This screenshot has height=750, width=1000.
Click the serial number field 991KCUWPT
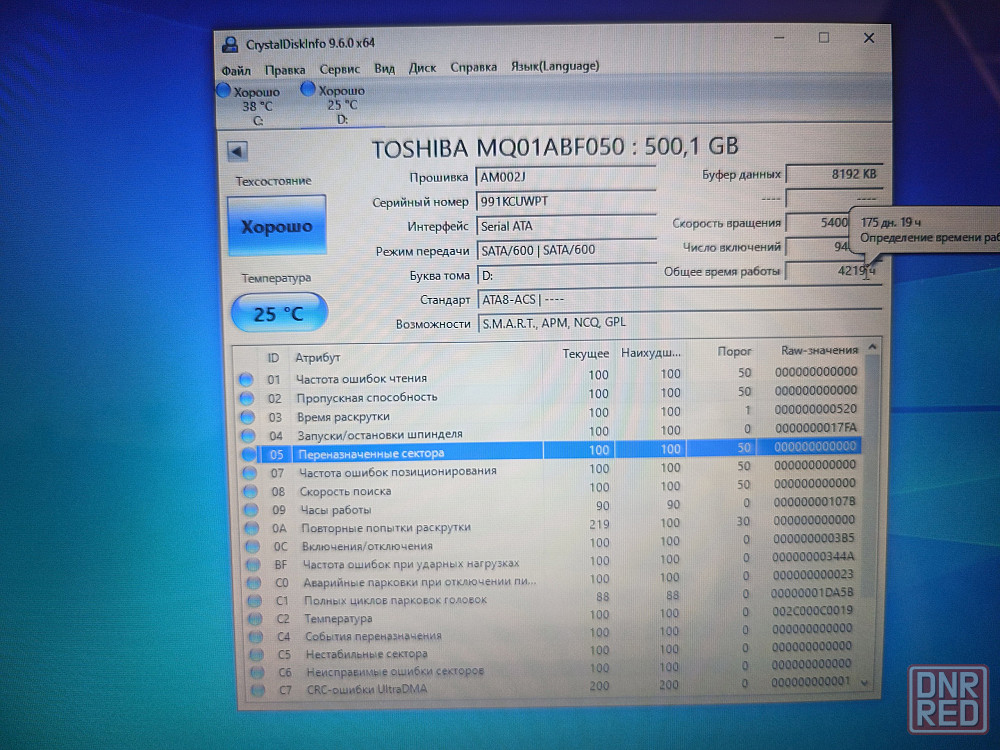[x=566, y=202]
